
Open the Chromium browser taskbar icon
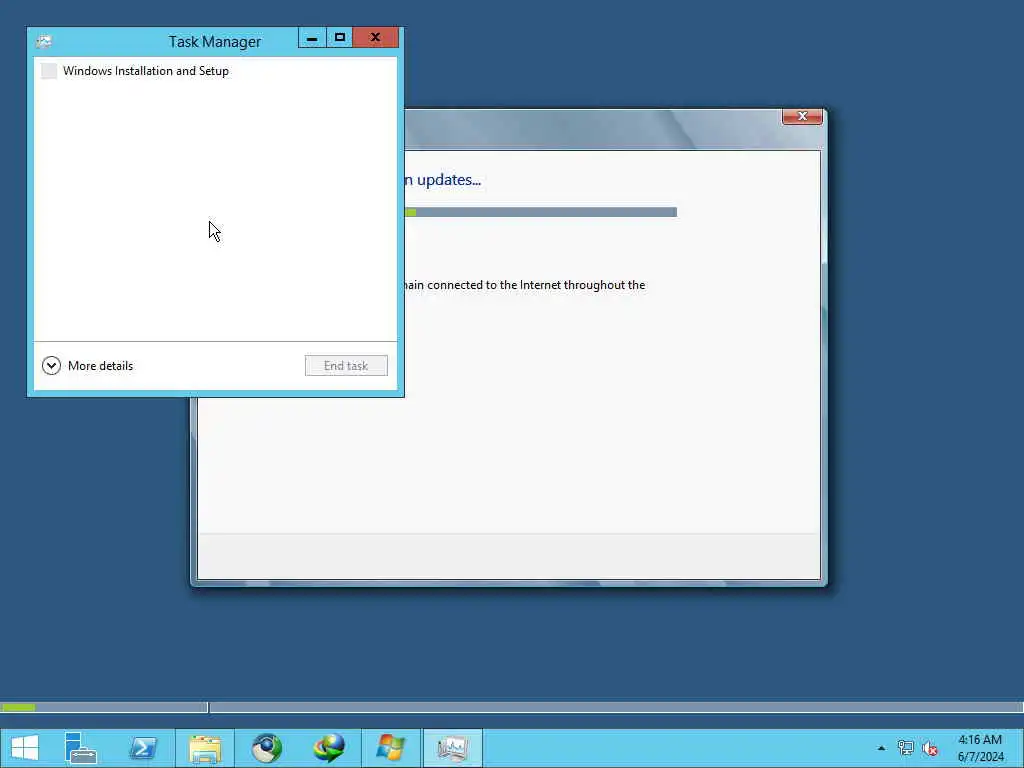coord(266,748)
